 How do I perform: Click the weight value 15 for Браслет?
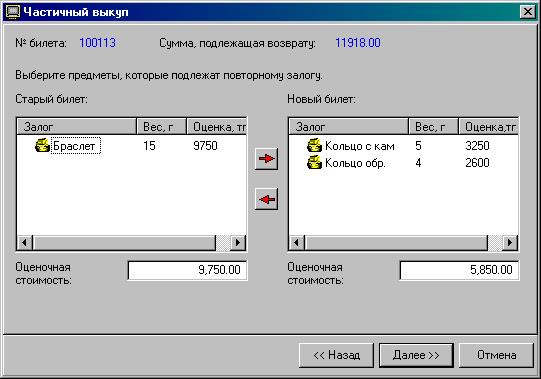pyautogui.click(x=149, y=146)
